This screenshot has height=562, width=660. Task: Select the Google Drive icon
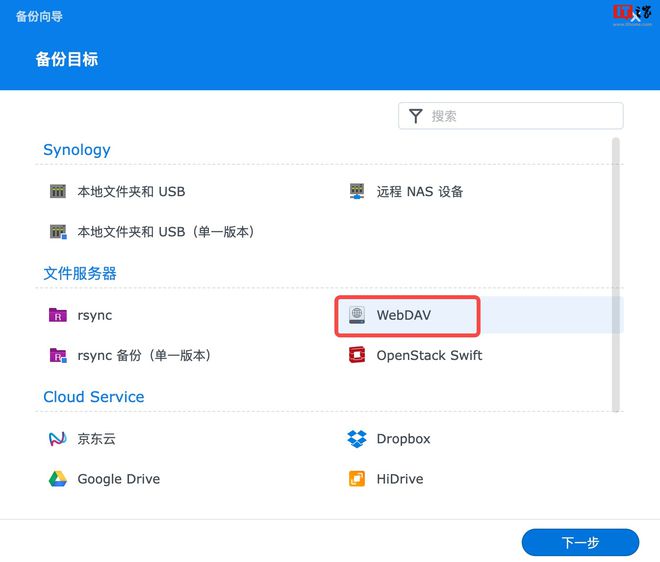tap(58, 479)
